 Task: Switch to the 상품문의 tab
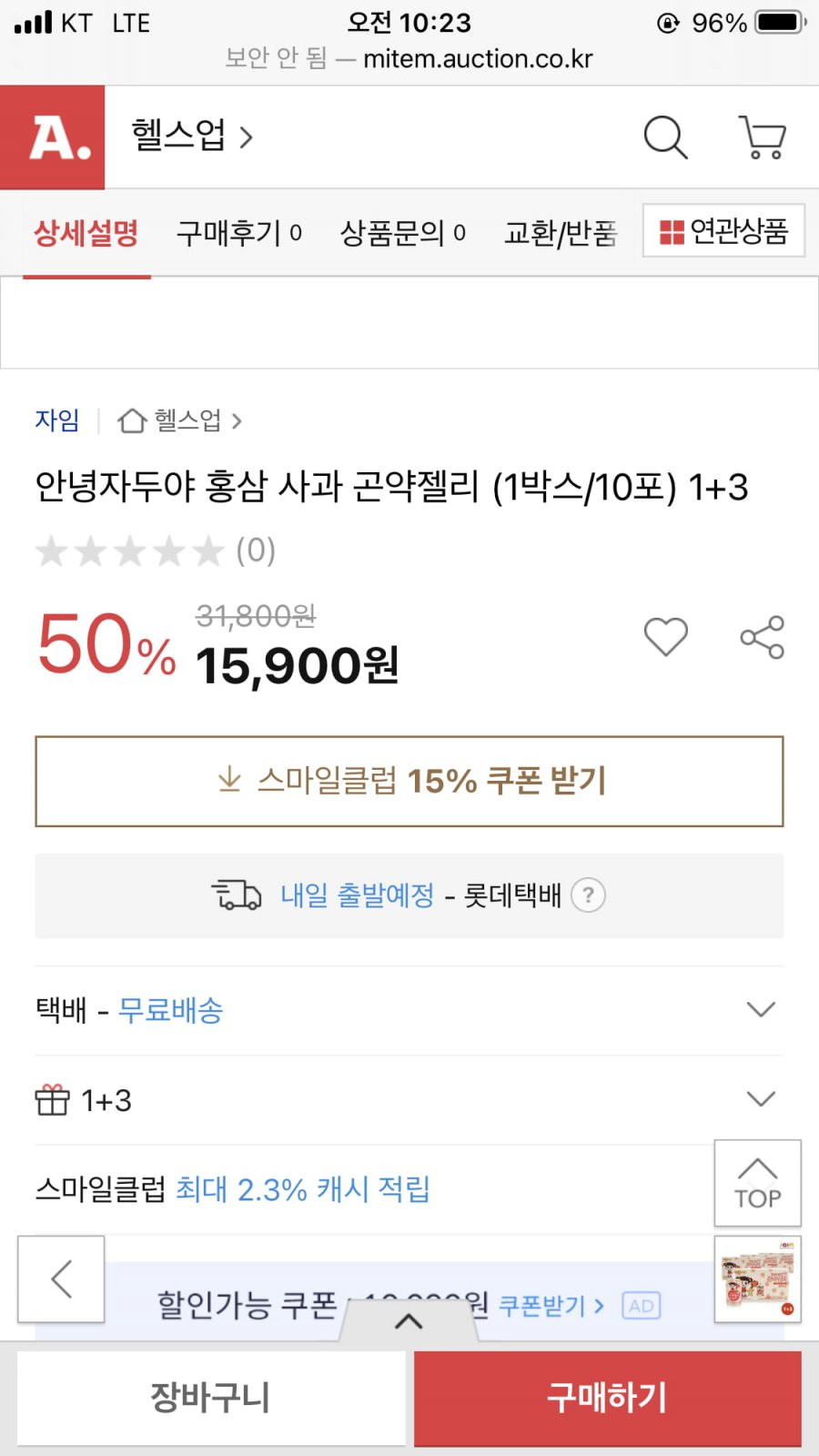[x=403, y=233]
